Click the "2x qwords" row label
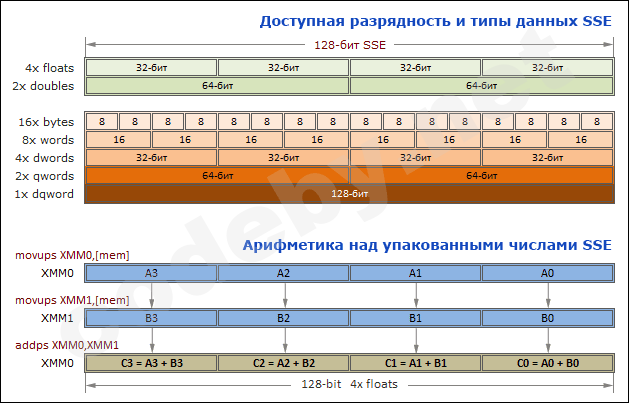The image size is (629, 403). pos(45,176)
